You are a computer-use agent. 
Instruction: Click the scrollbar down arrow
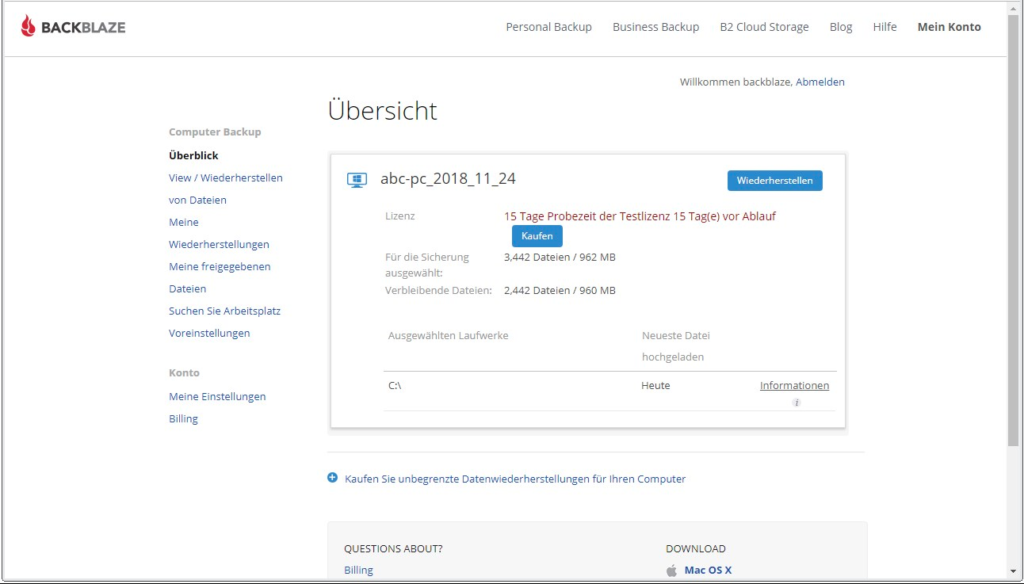pos(1013,572)
